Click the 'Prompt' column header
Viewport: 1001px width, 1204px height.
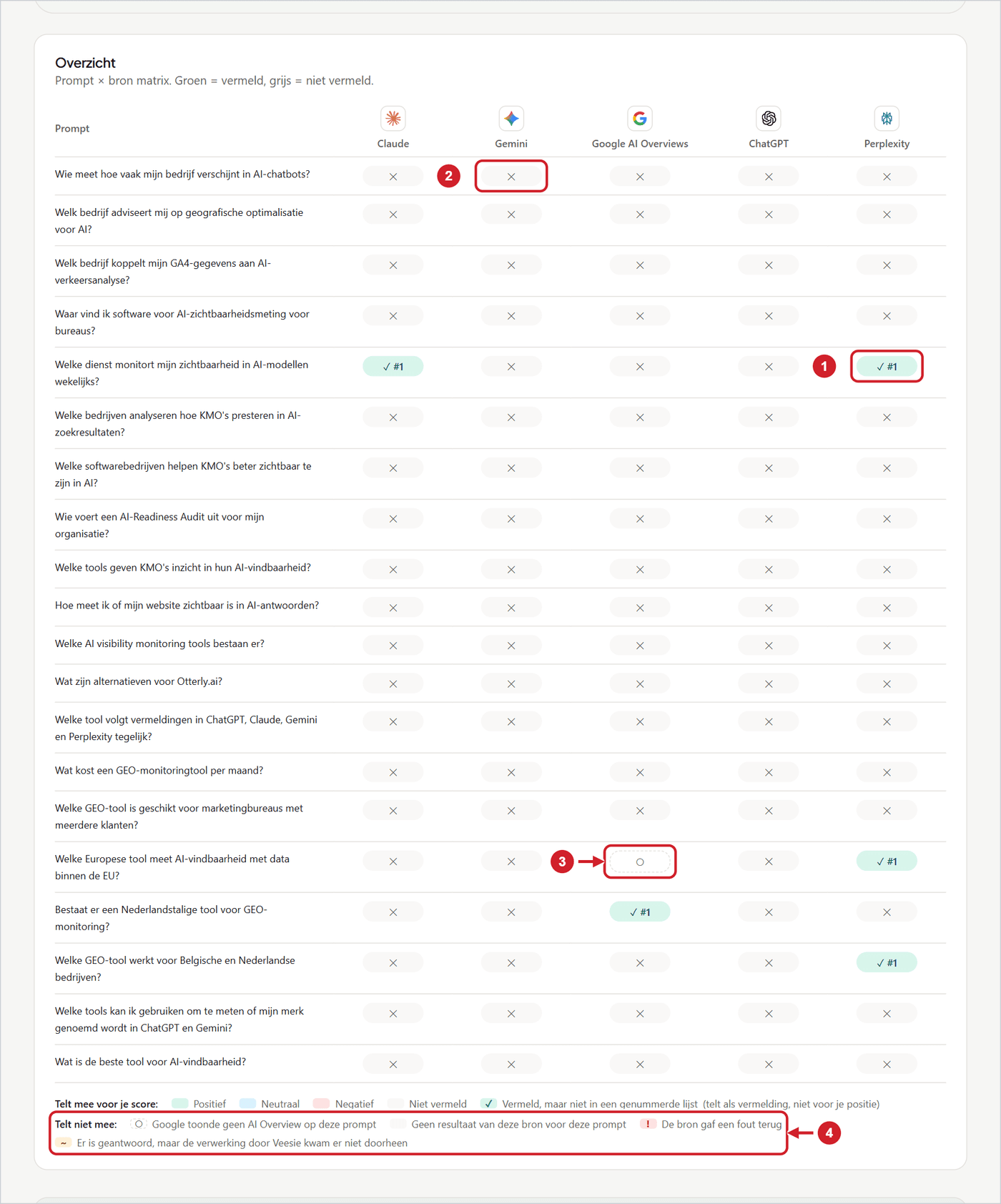coord(72,129)
